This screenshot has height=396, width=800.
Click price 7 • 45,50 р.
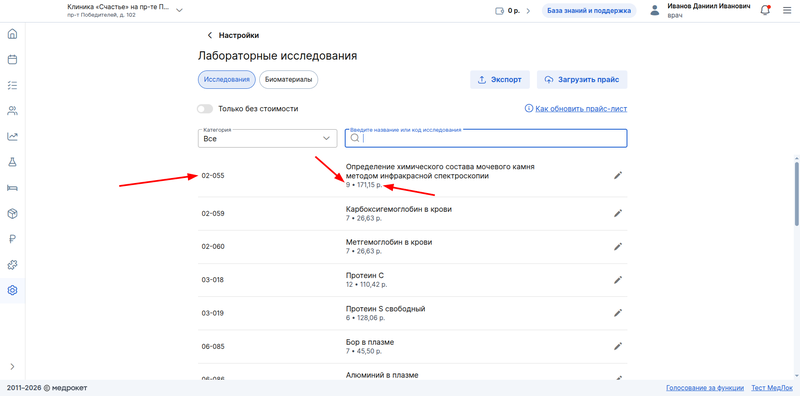click(x=364, y=351)
